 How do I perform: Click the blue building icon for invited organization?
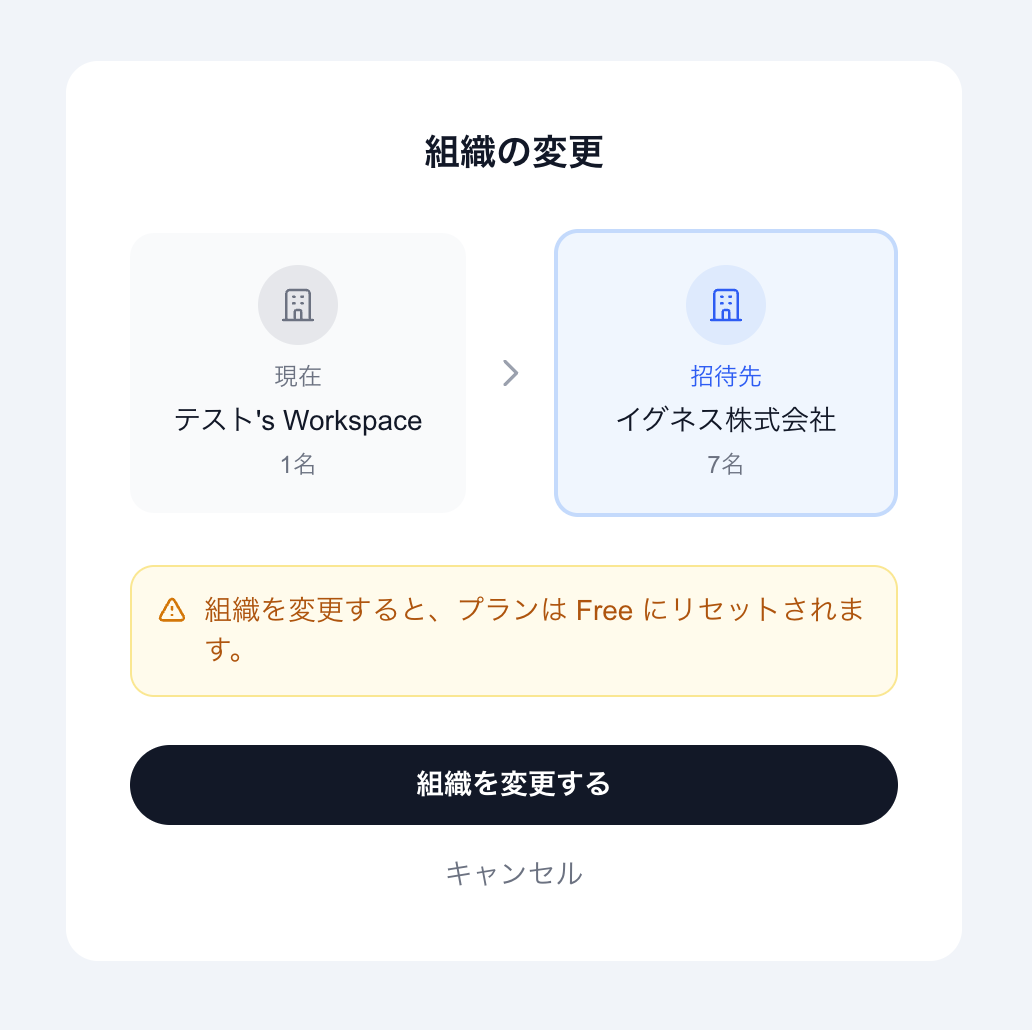click(x=725, y=305)
